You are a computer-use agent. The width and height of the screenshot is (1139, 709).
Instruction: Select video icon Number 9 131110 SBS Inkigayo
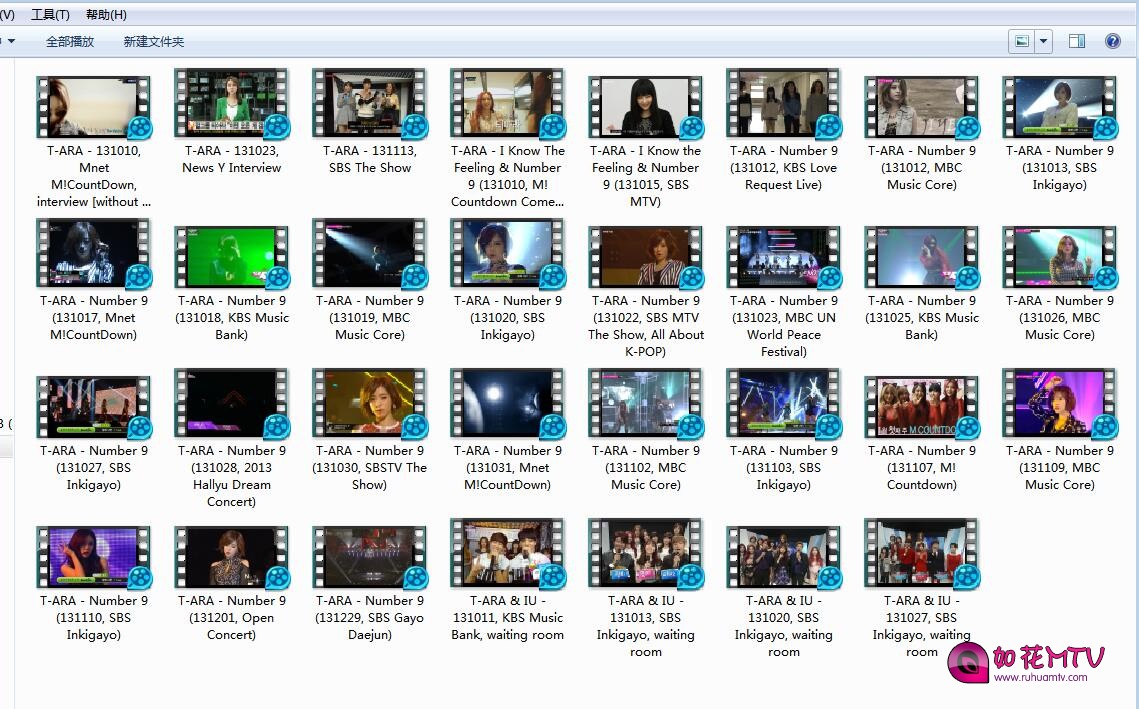(x=94, y=557)
